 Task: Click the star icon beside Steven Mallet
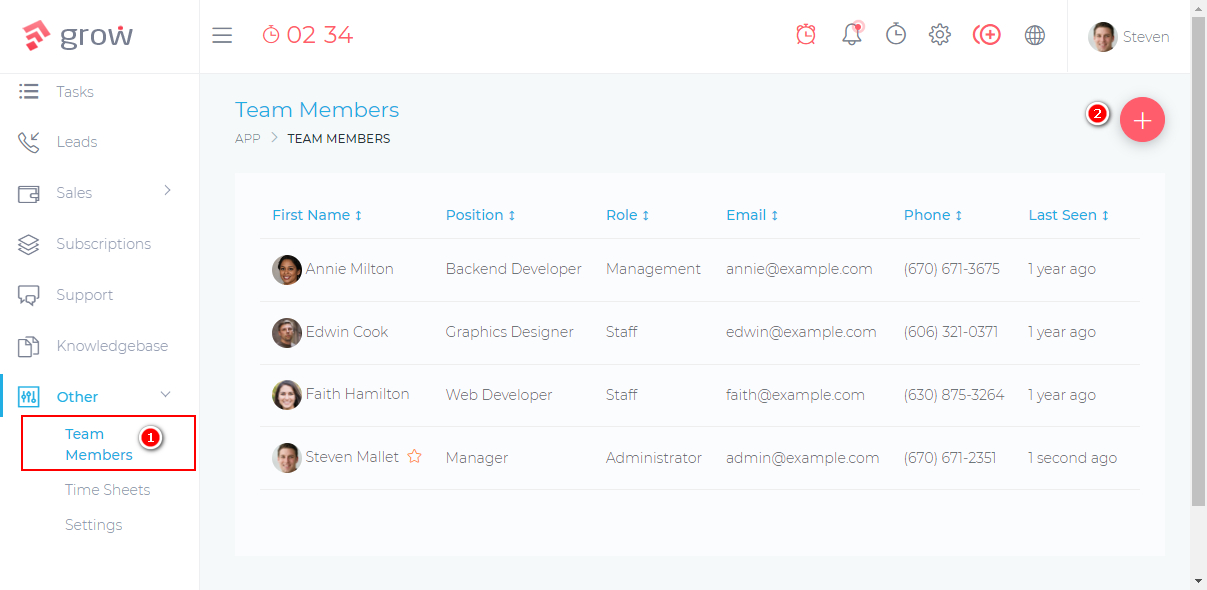click(x=414, y=457)
